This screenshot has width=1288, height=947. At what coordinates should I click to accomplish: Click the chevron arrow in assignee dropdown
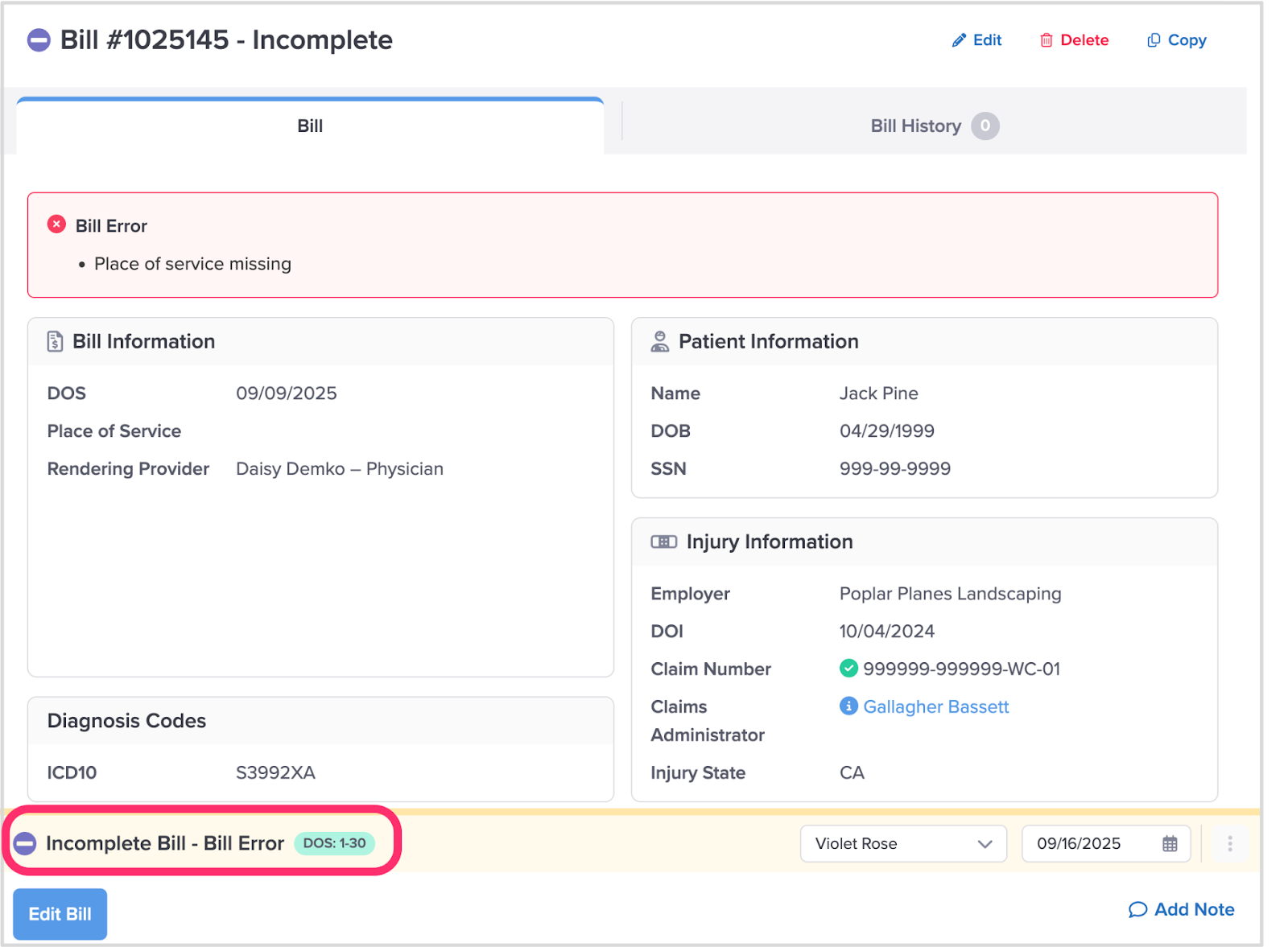985,843
